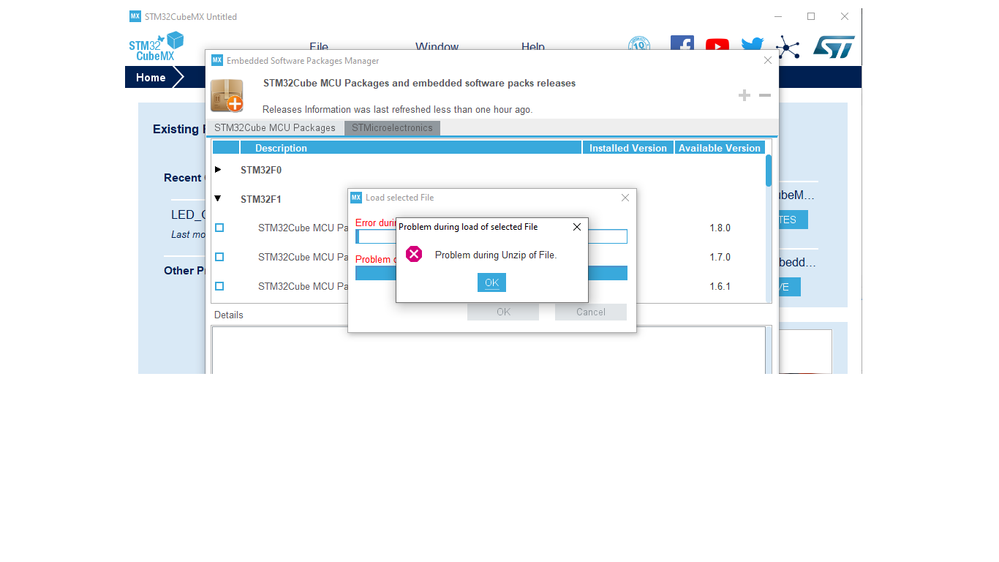Open the Window menu
Image resolution: width=999 pixels, height=562 pixels.
(437, 46)
